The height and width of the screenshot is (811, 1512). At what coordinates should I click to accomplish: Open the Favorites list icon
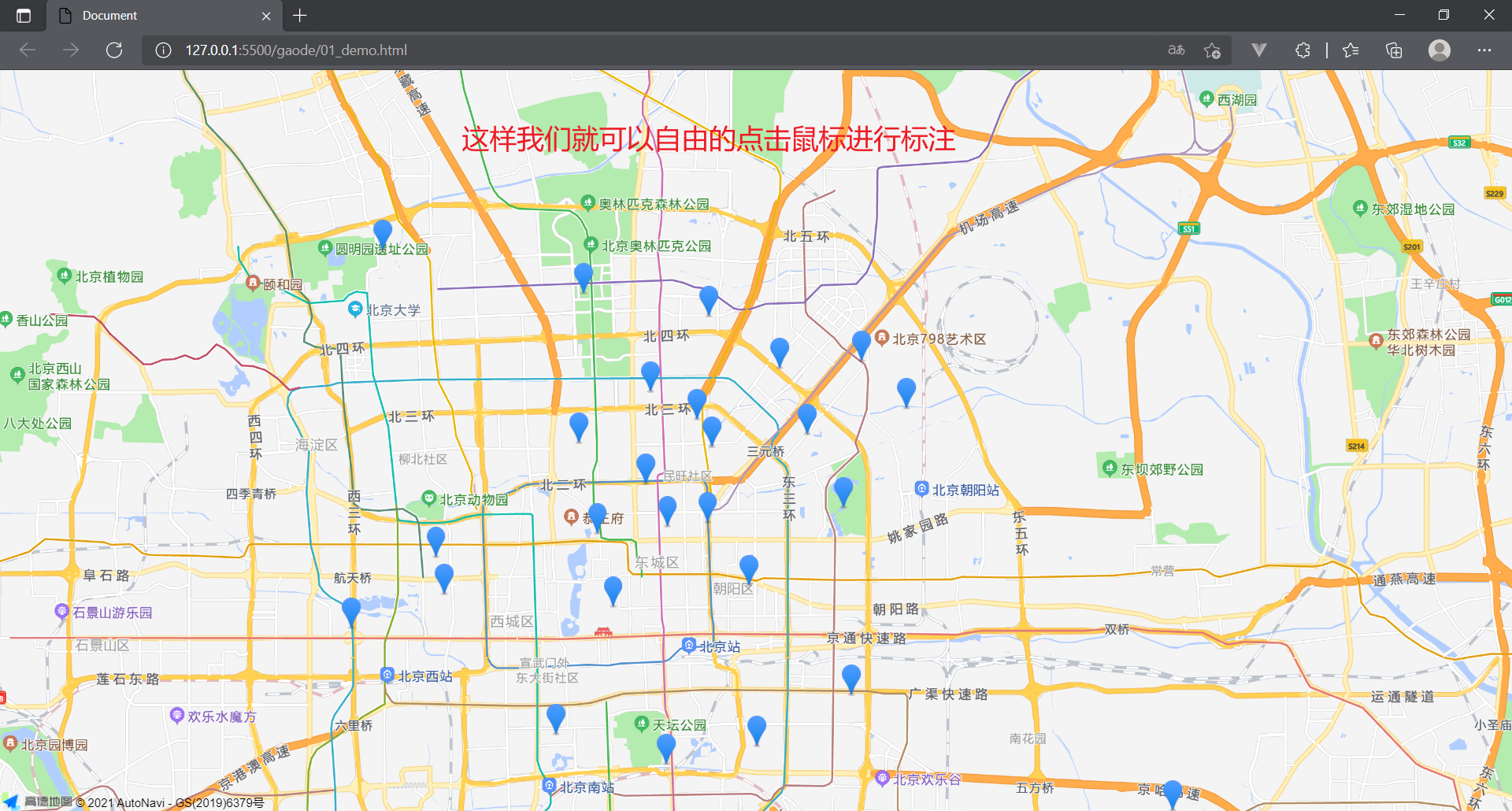tap(1351, 50)
